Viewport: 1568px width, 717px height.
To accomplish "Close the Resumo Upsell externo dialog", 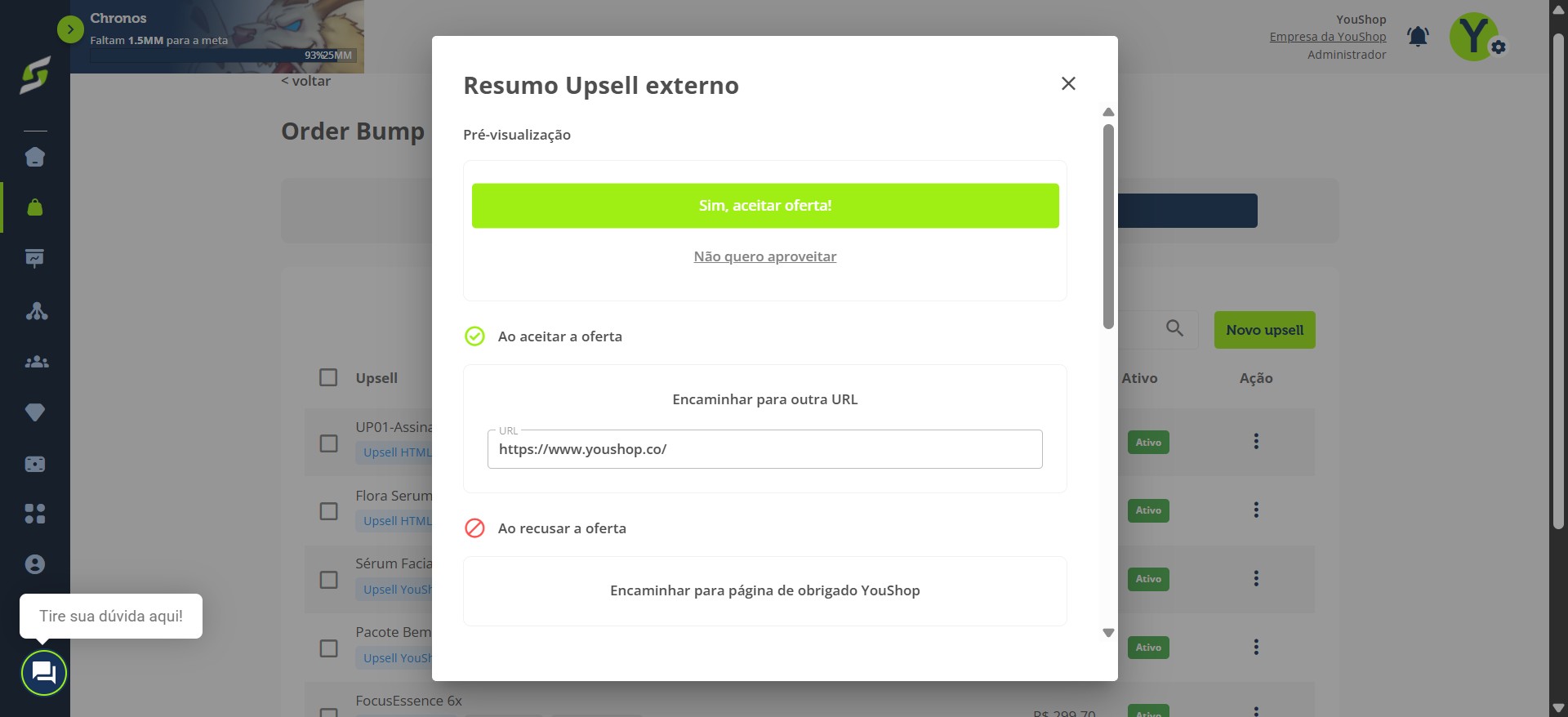I will click(1068, 83).
